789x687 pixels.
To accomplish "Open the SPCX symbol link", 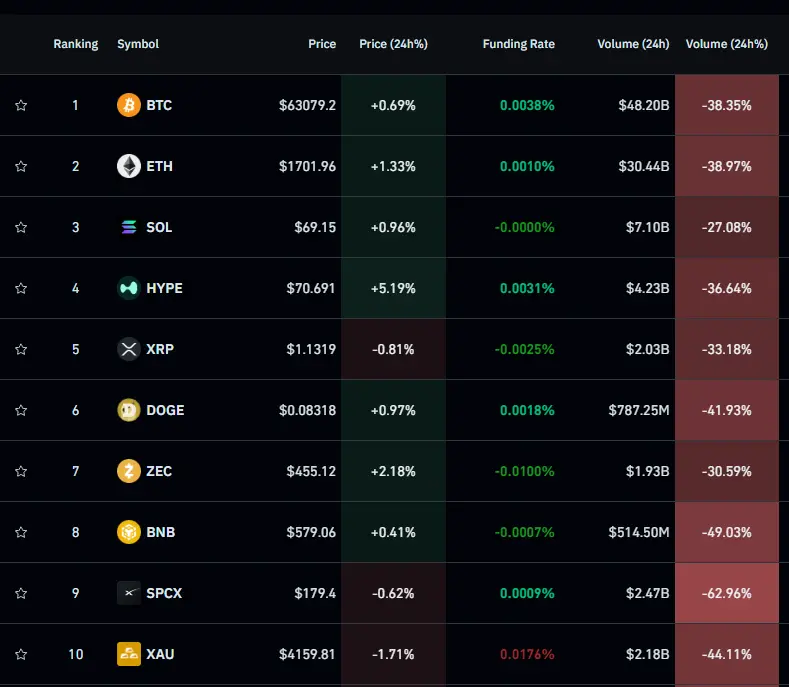I will 164,593.
